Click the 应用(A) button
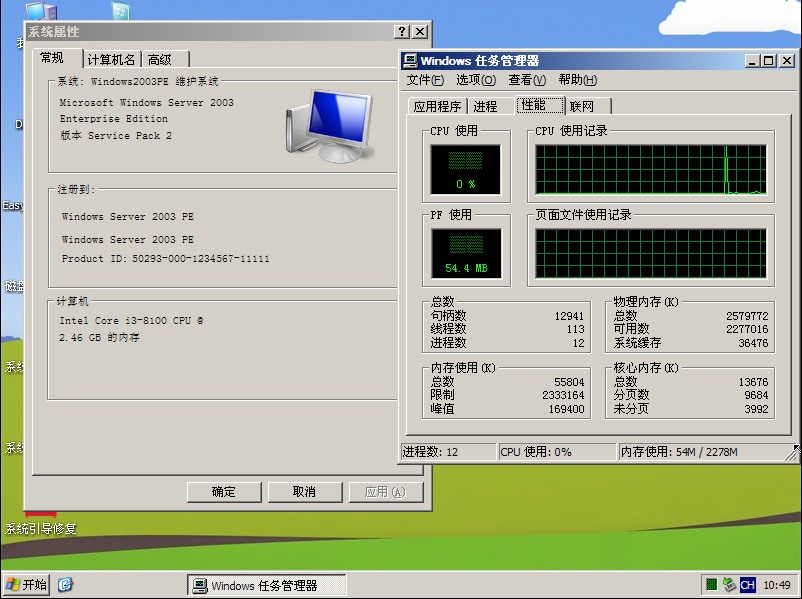Image resolution: width=802 pixels, height=599 pixels. (386, 492)
